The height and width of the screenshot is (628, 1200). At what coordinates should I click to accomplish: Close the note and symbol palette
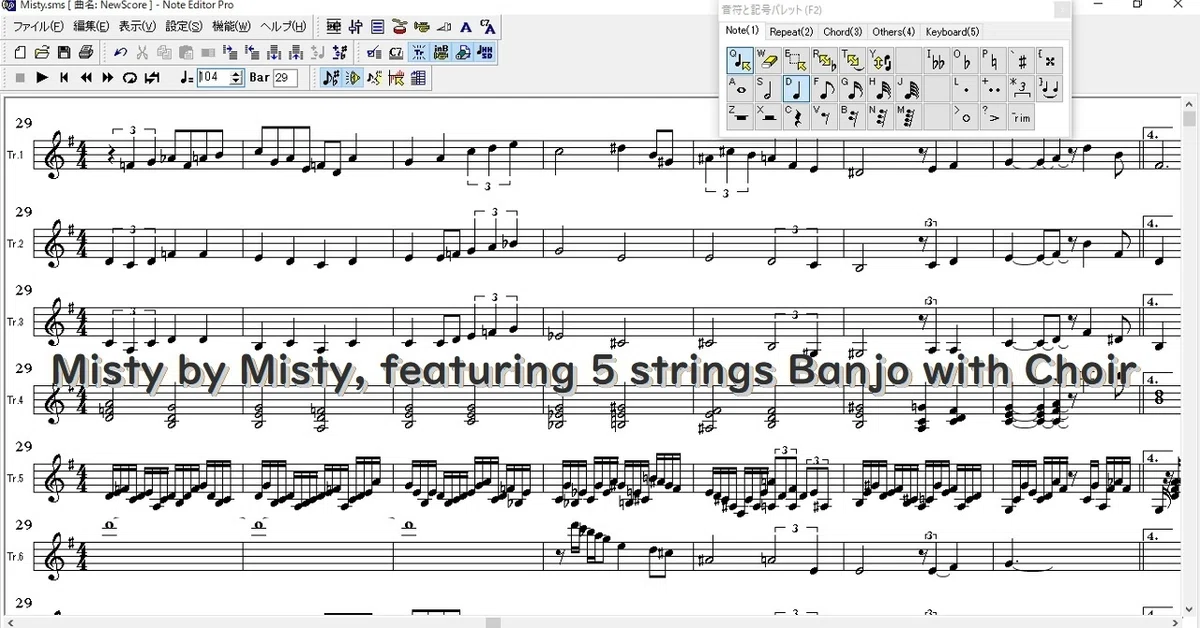1062,10
